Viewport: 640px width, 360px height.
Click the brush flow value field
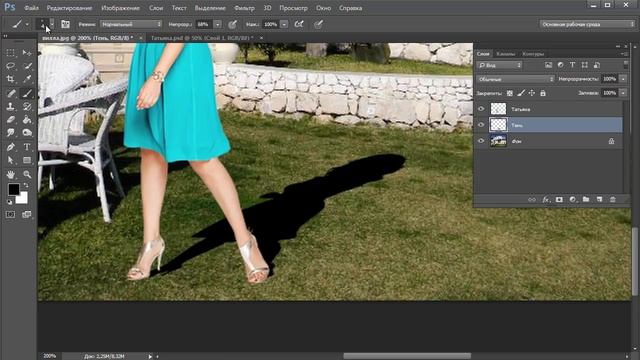pos(270,24)
